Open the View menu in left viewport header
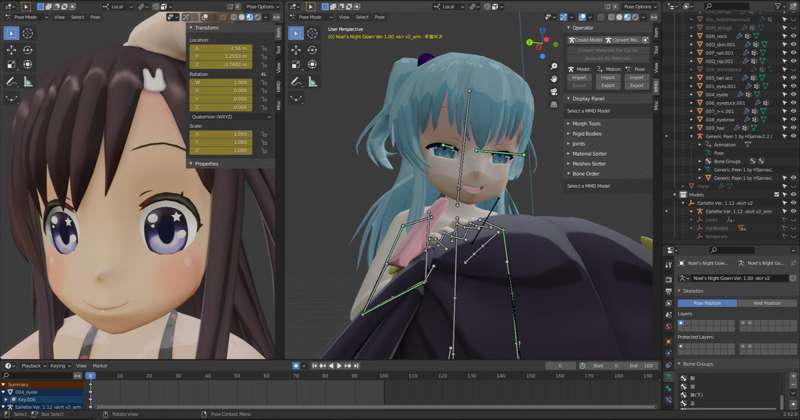 coord(60,17)
